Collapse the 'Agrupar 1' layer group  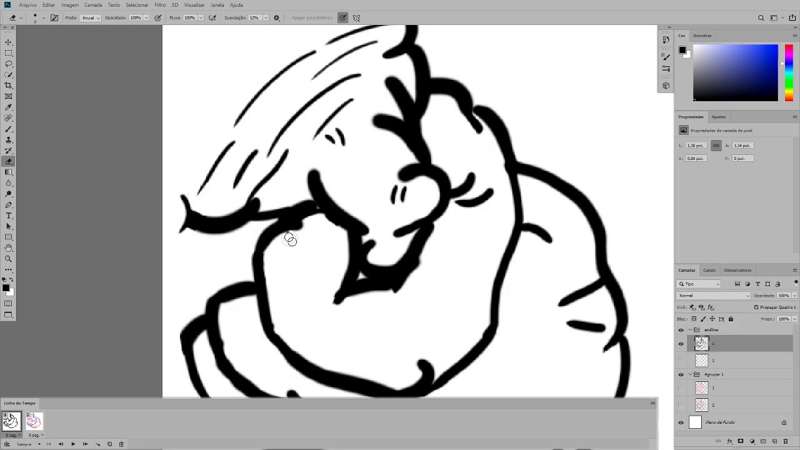[690, 374]
